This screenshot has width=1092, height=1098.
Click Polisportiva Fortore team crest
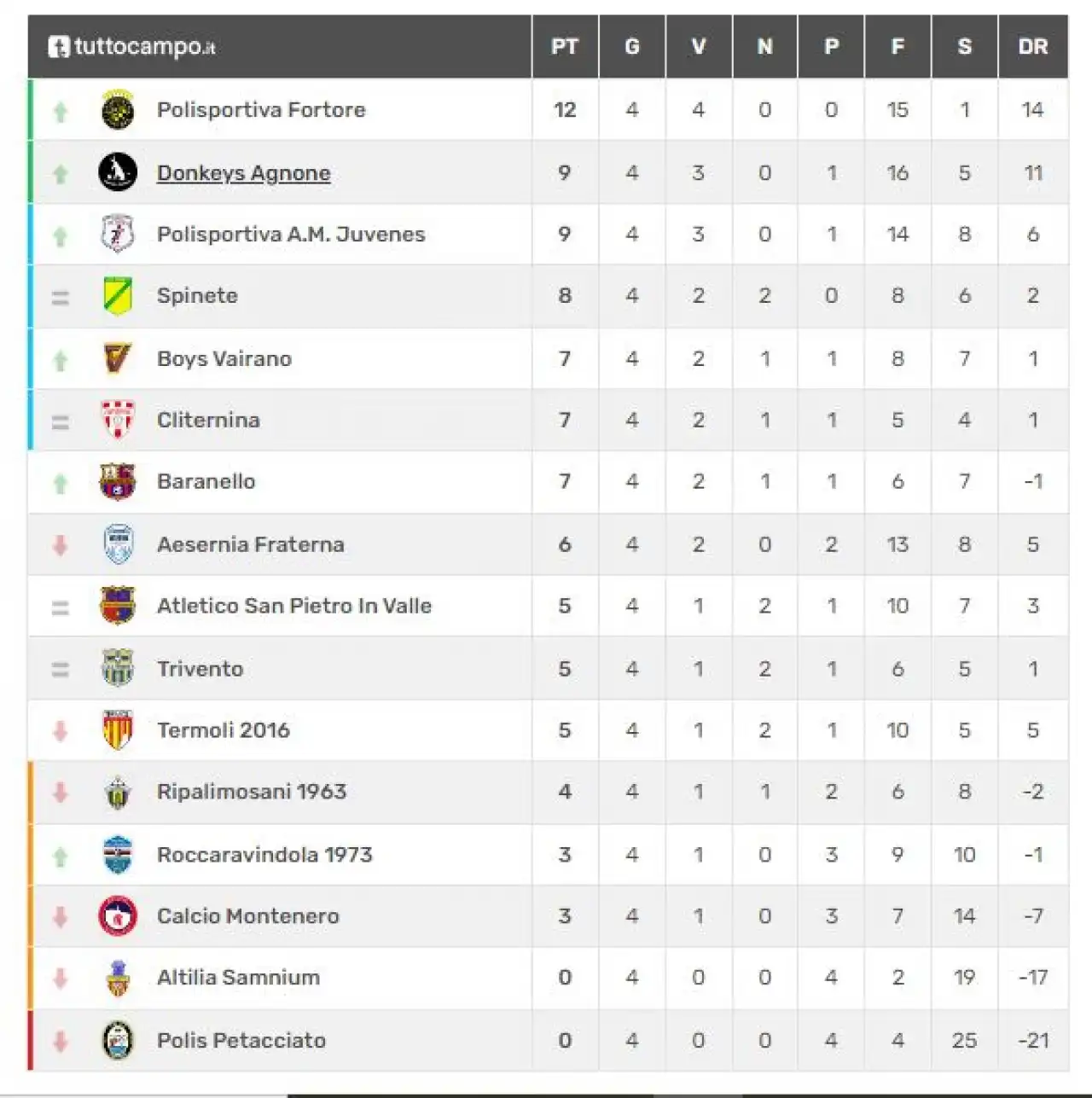click(118, 110)
